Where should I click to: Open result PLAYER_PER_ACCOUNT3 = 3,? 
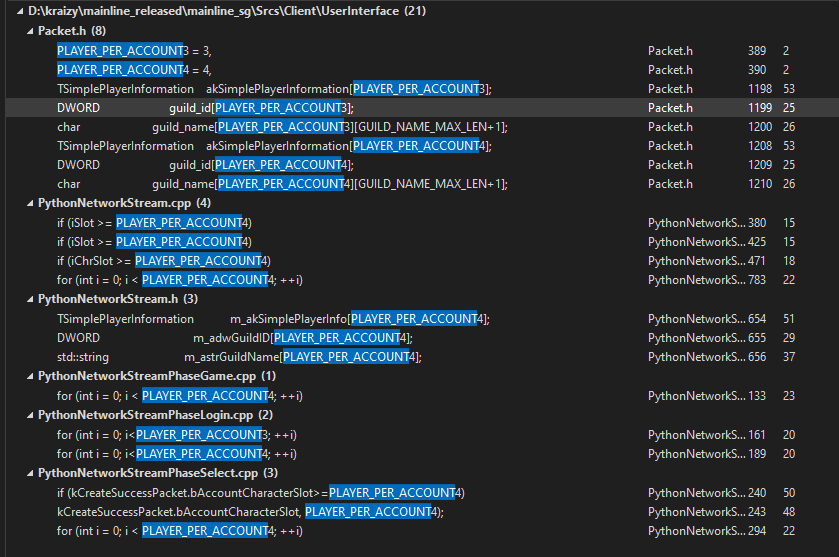click(x=134, y=51)
